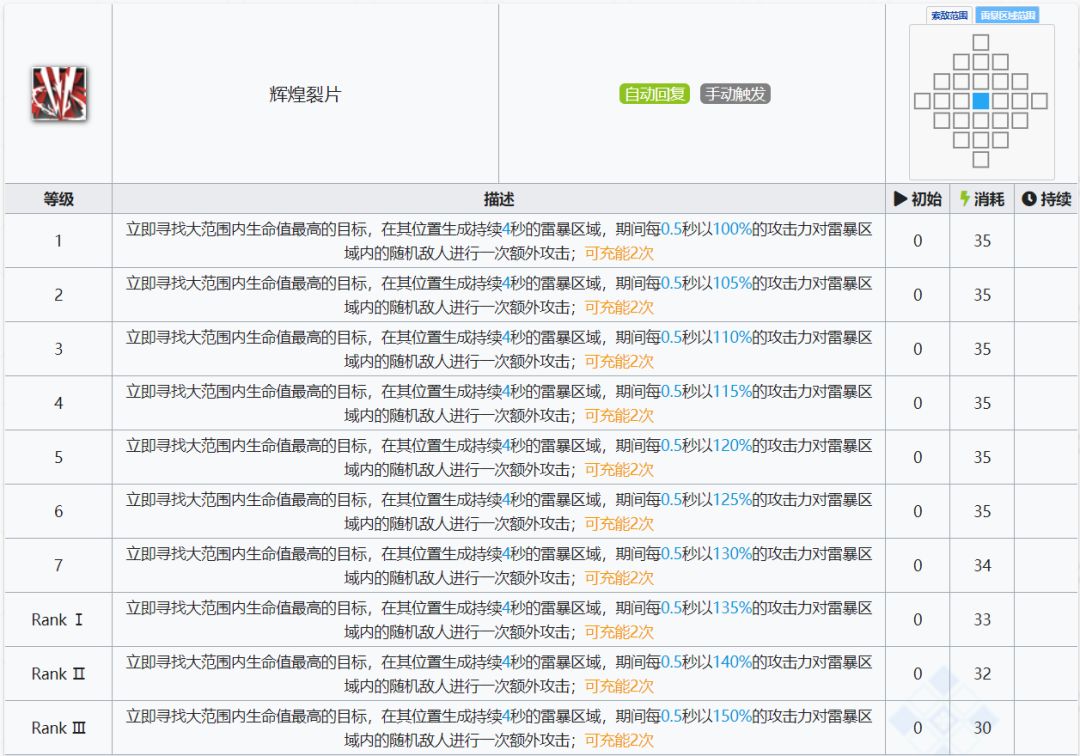Image resolution: width=1080 pixels, height=756 pixels.
Task: Click the red 辉煌裂片 skill icon
Action: (58, 94)
